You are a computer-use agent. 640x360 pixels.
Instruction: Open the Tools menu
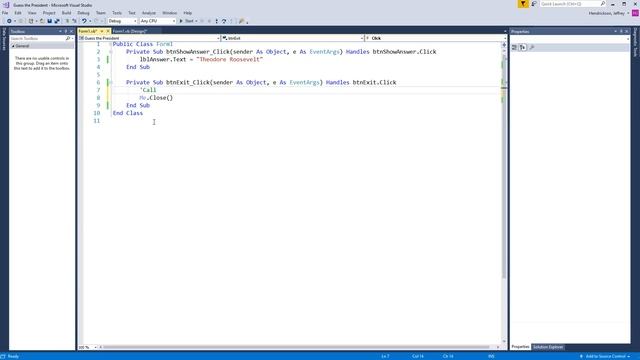click(x=117, y=13)
